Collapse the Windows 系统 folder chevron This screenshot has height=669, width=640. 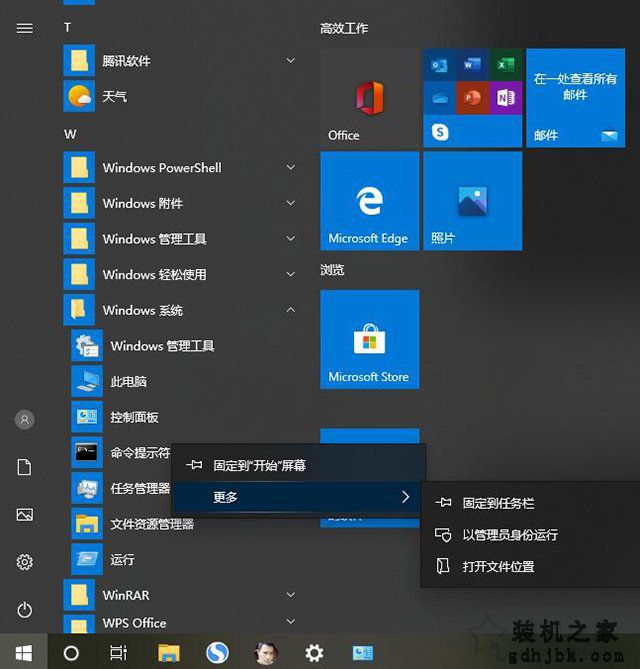click(291, 310)
